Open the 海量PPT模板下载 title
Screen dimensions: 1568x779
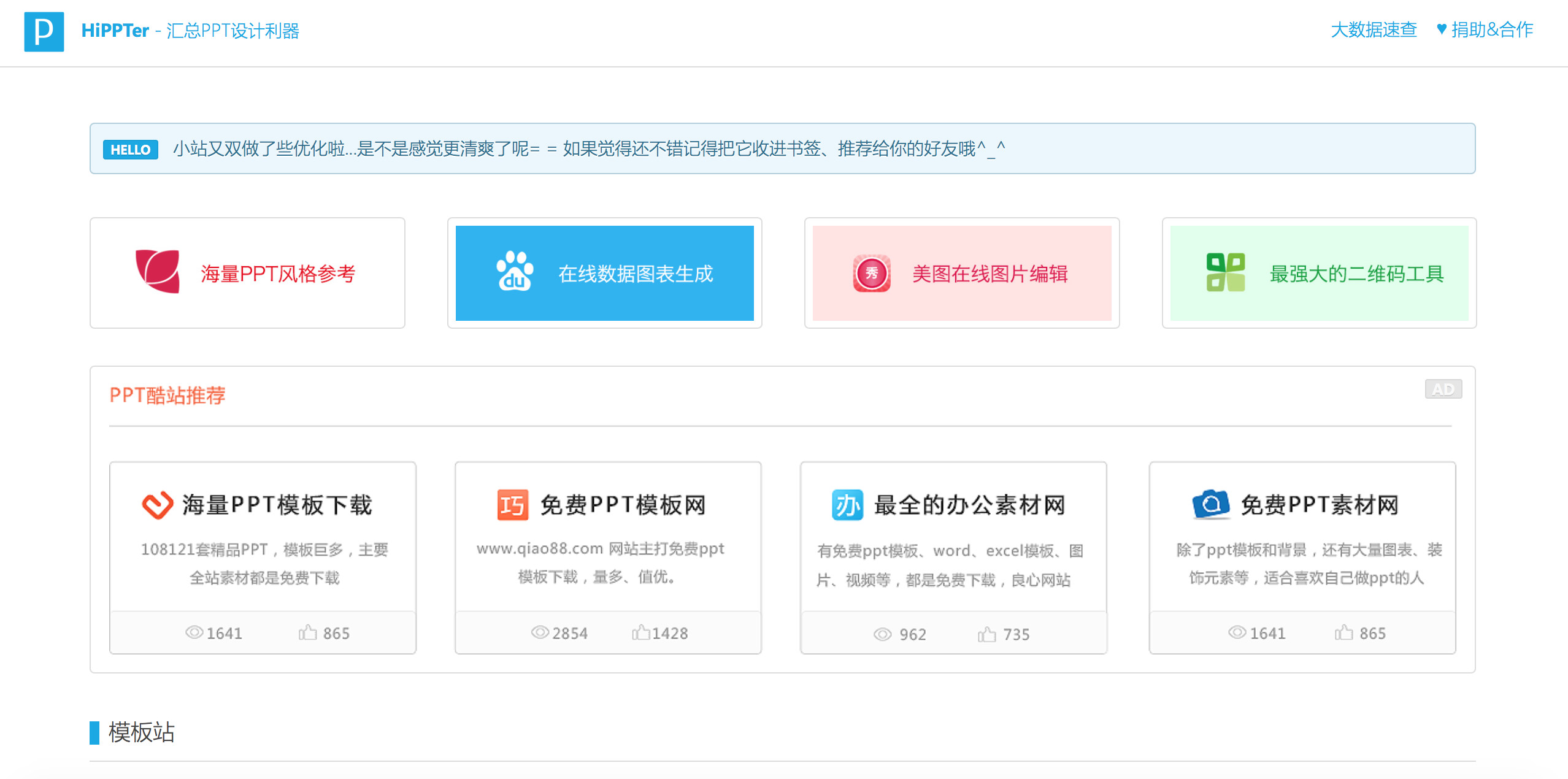(277, 505)
